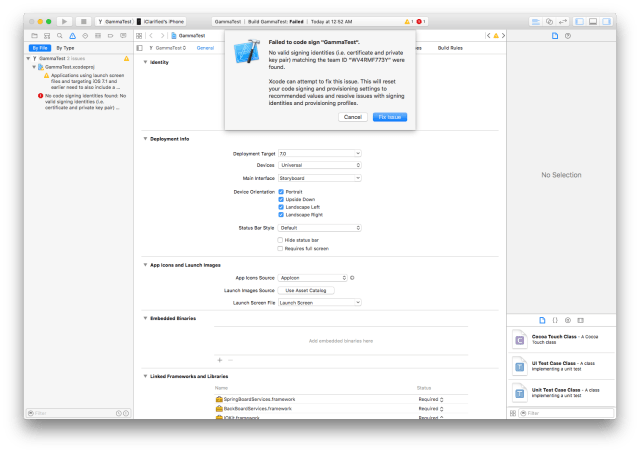Viewport: 640px width, 453px height.
Task: Click the arrow beside App Icons Source
Action: point(352,278)
